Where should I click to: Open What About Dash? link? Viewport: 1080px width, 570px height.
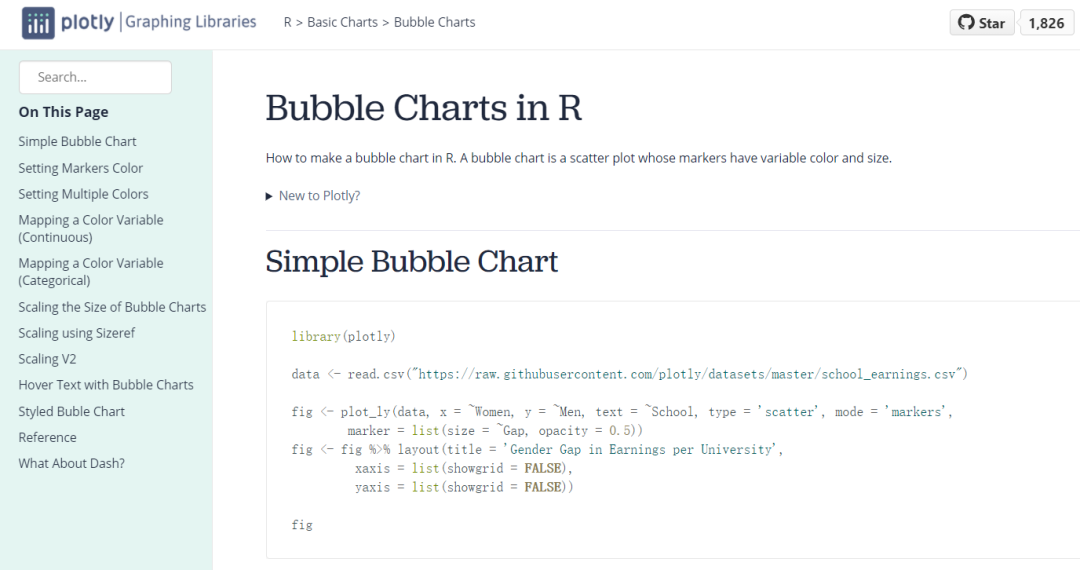[x=72, y=463]
